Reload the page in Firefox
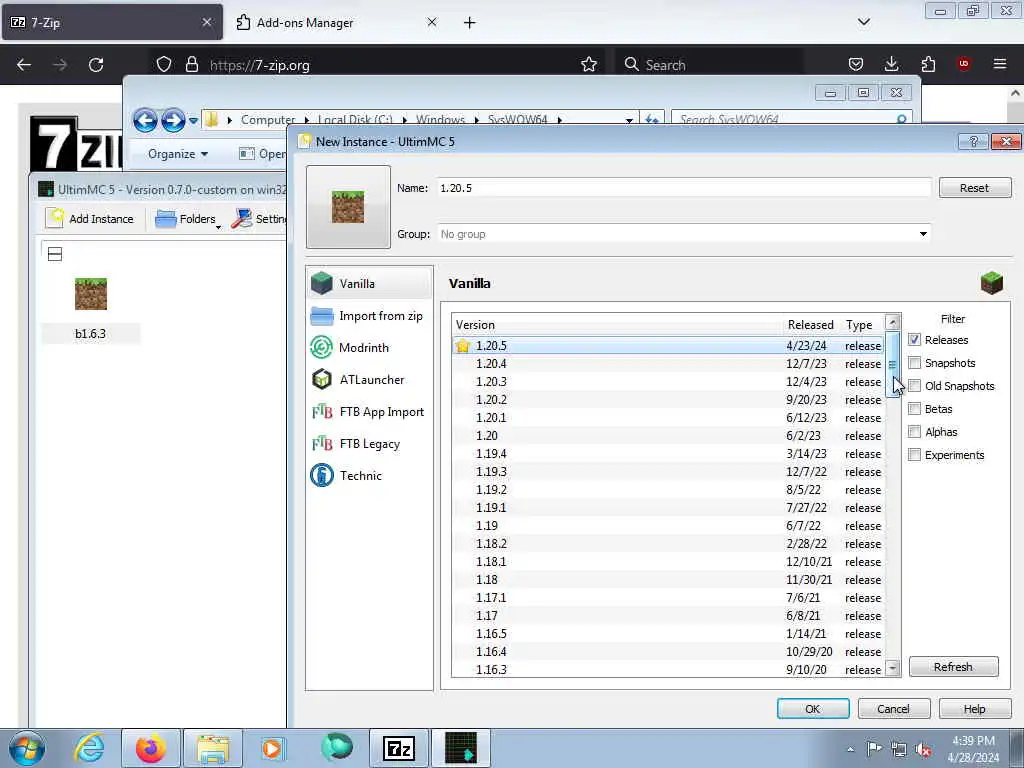1024x768 pixels. (96, 65)
